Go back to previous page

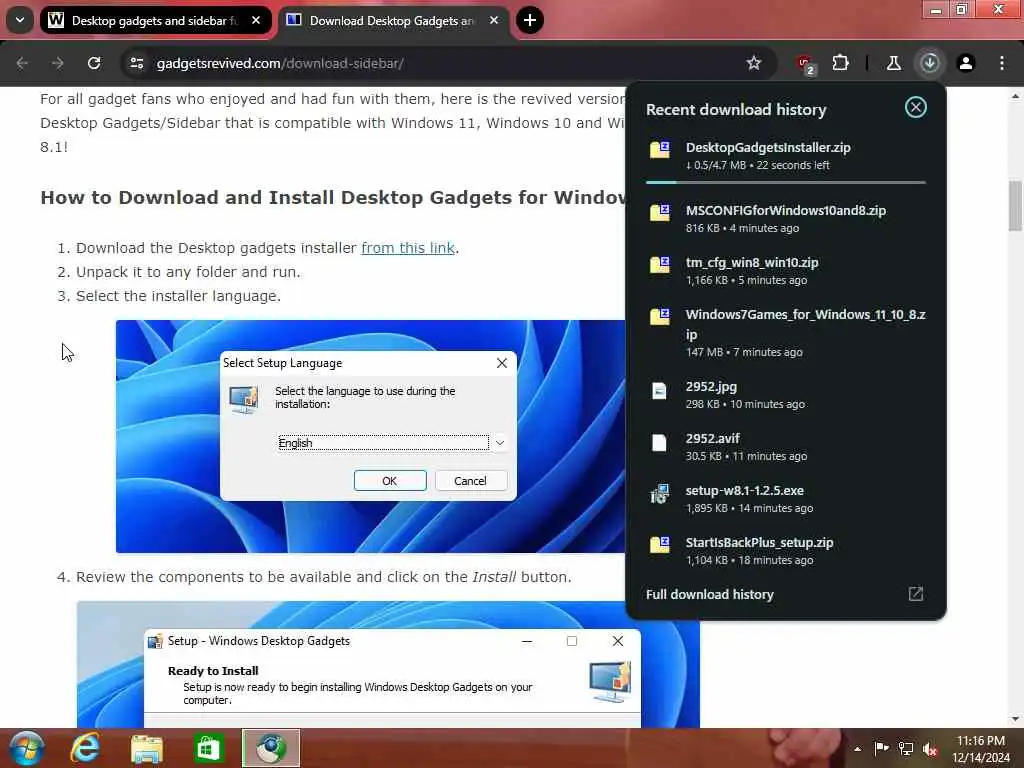(22, 63)
